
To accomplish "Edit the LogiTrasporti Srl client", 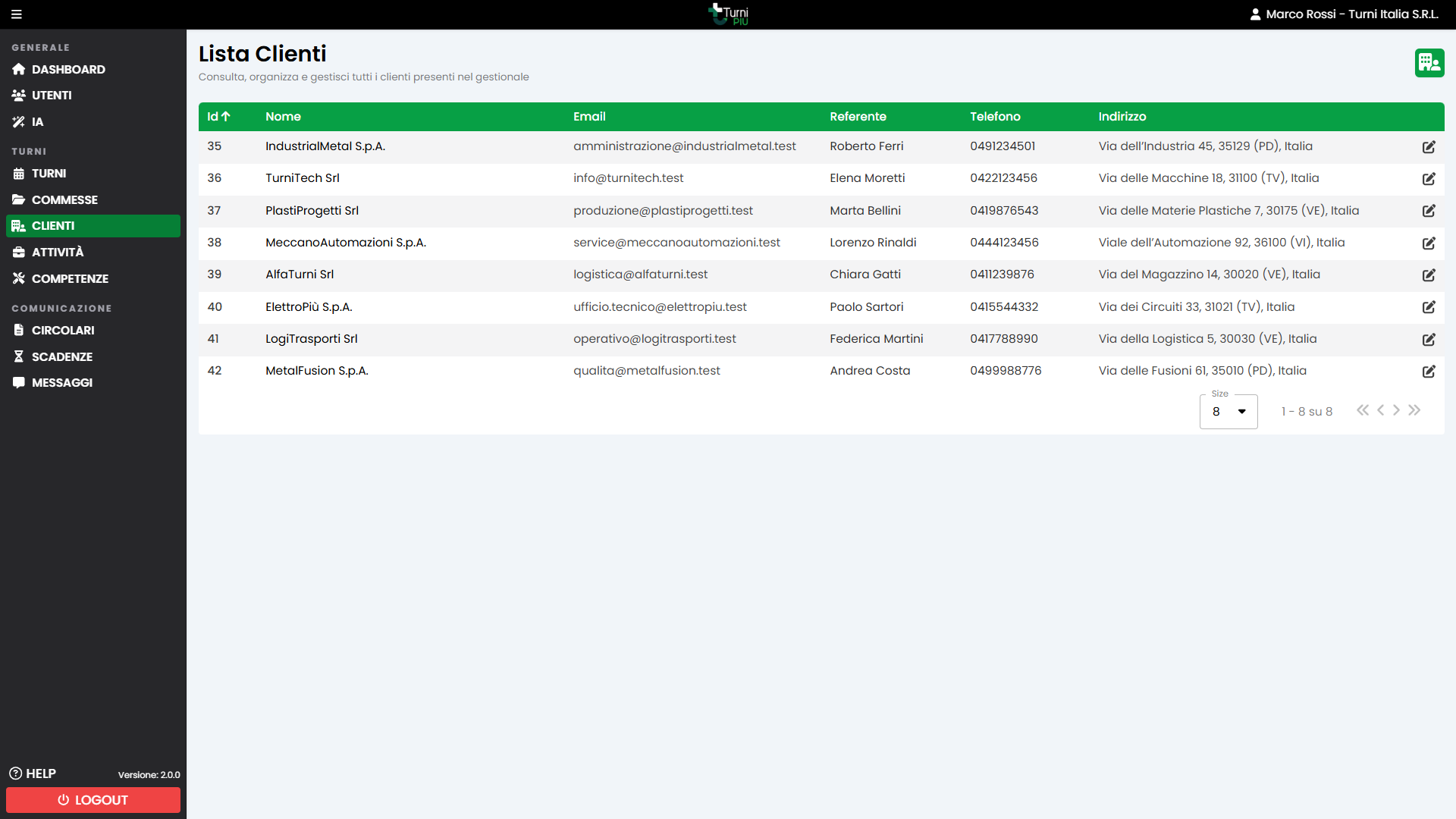I will (1429, 340).
